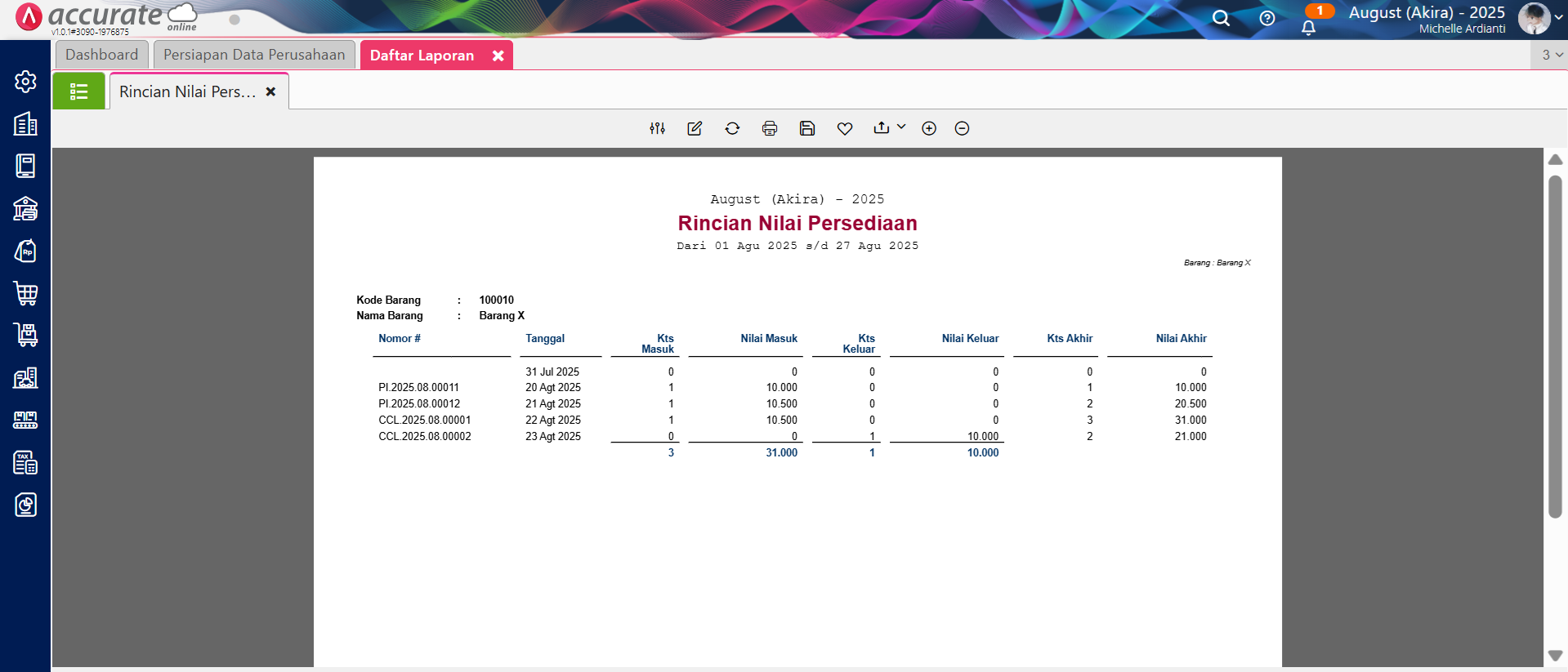The width and height of the screenshot is (1568, 672).
Task: Click the edit report design icon
Action: pyautogui.click(x=695, y=128)
